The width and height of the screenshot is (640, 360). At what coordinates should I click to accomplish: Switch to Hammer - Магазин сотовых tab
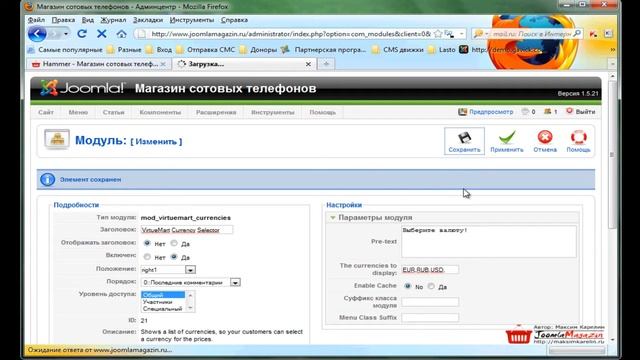(100, 64)
